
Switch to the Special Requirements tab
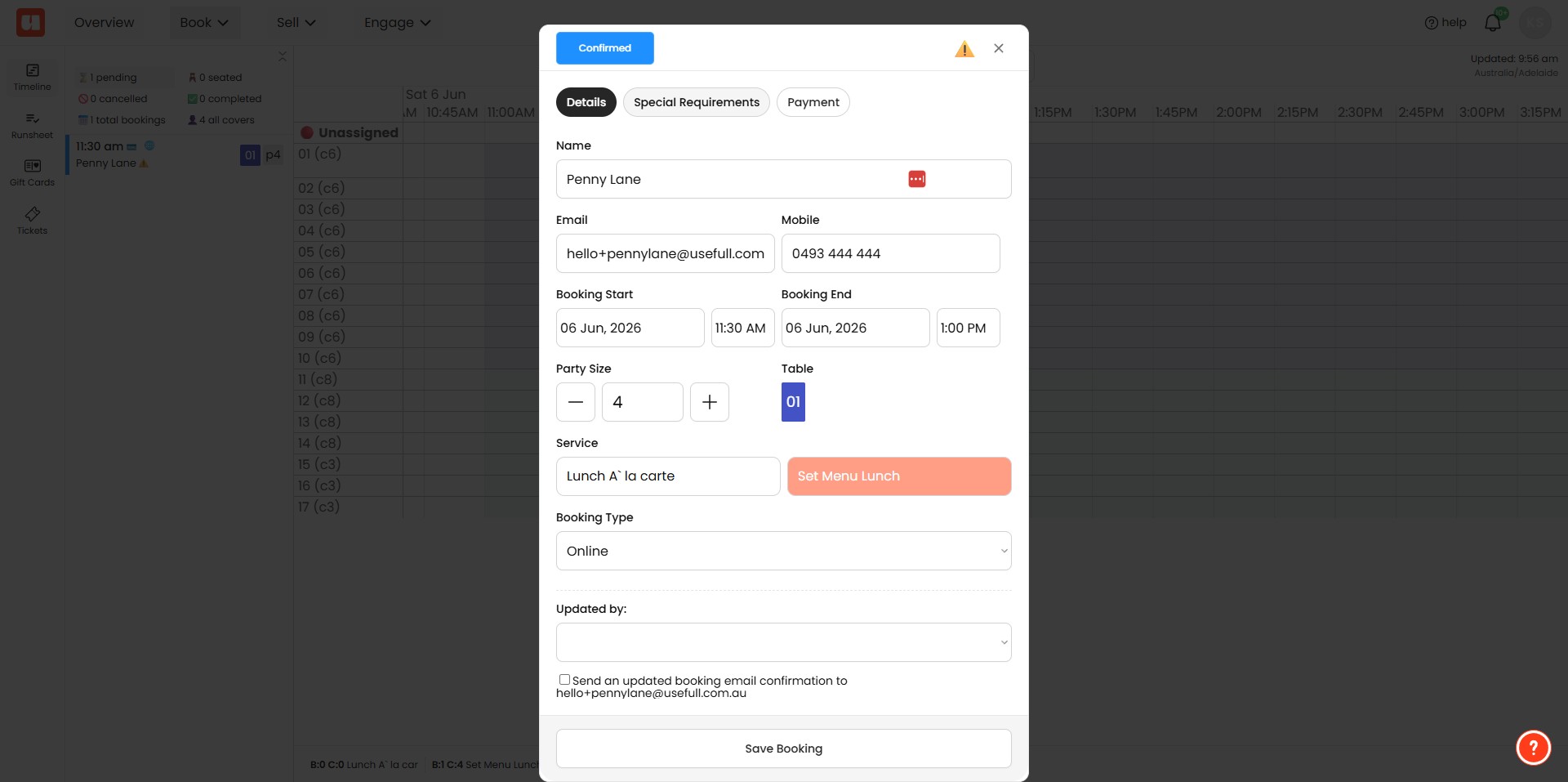[x=696, y=102]
